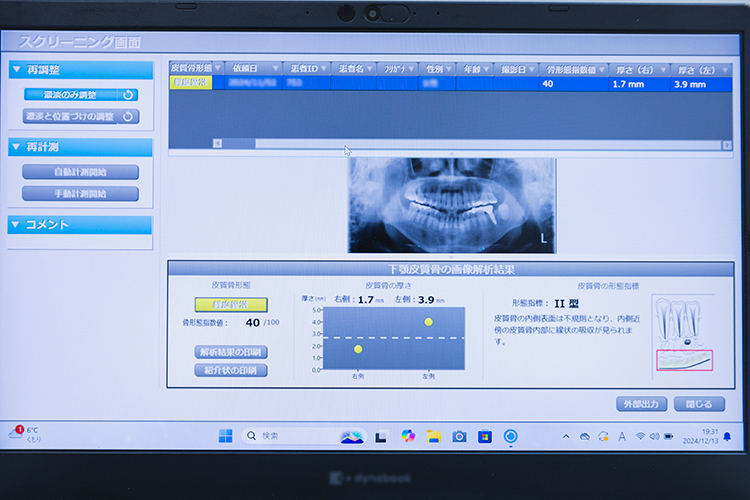Open the weather widget showing 6°C
Image resolution: width=750 pixels, height=500 pixels.
(x=25, y=435)
